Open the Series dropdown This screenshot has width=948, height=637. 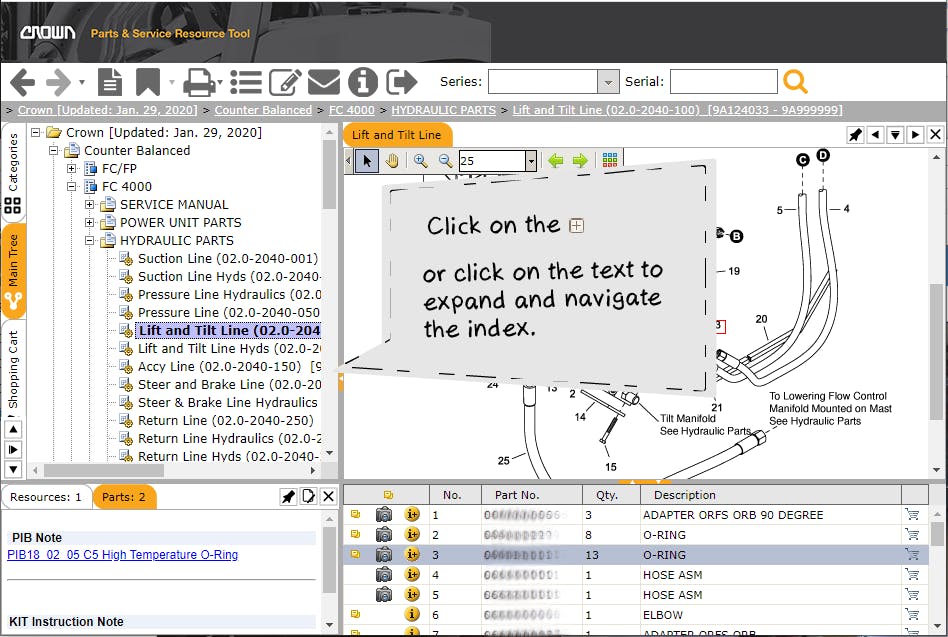(608, 82)
